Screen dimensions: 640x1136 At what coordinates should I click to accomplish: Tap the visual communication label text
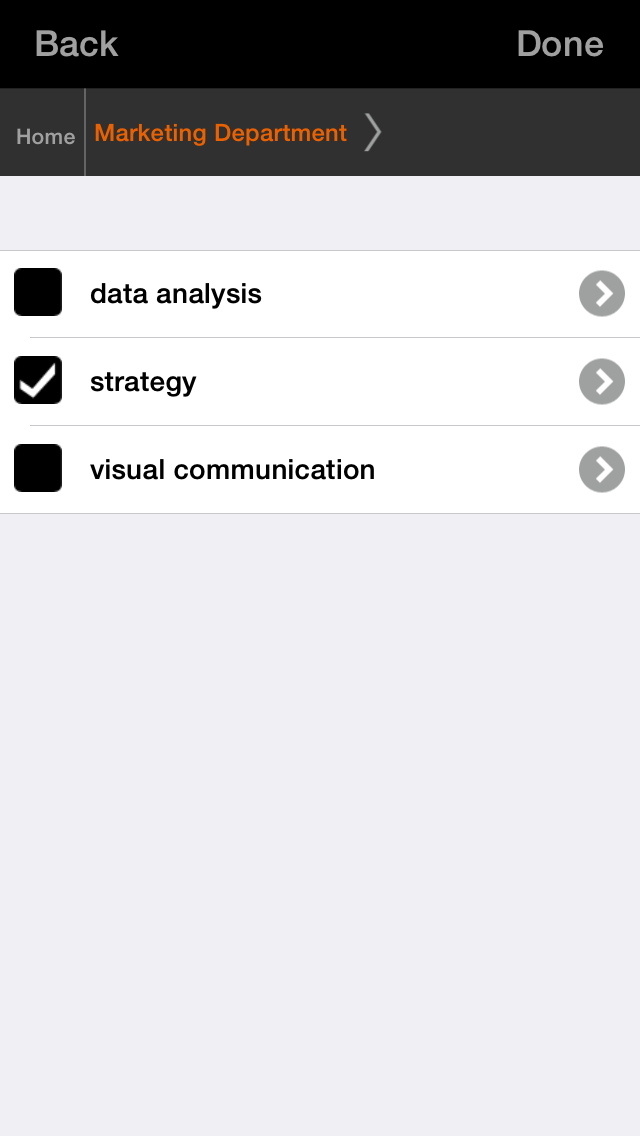point(232,470)
